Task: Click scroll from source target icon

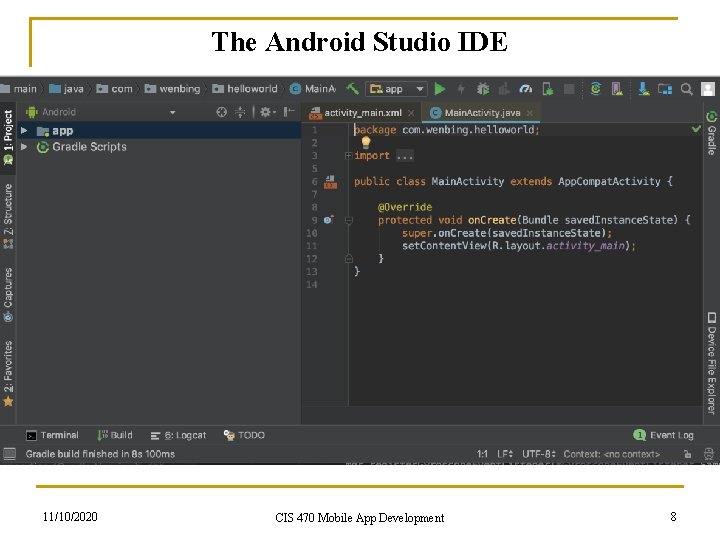Action: [221, 112]
